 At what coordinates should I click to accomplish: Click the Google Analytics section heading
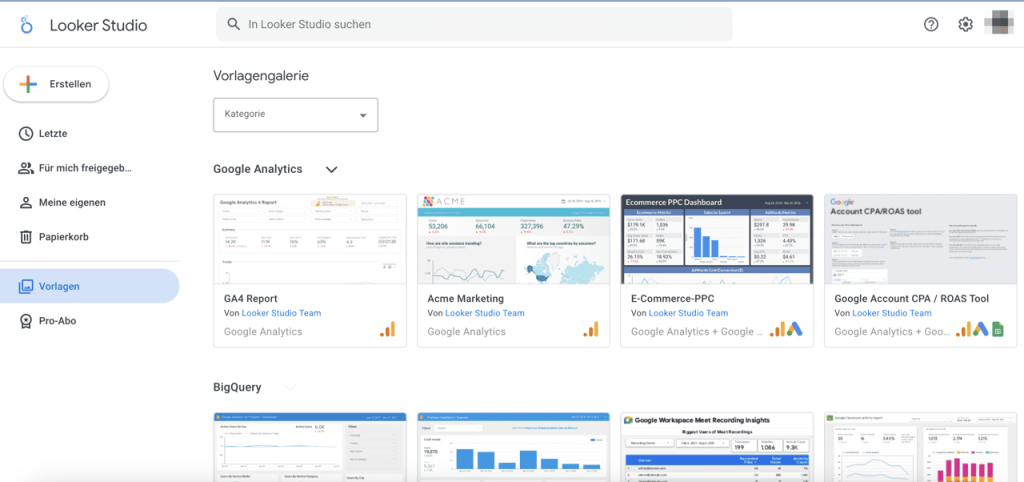pos(258,169)
